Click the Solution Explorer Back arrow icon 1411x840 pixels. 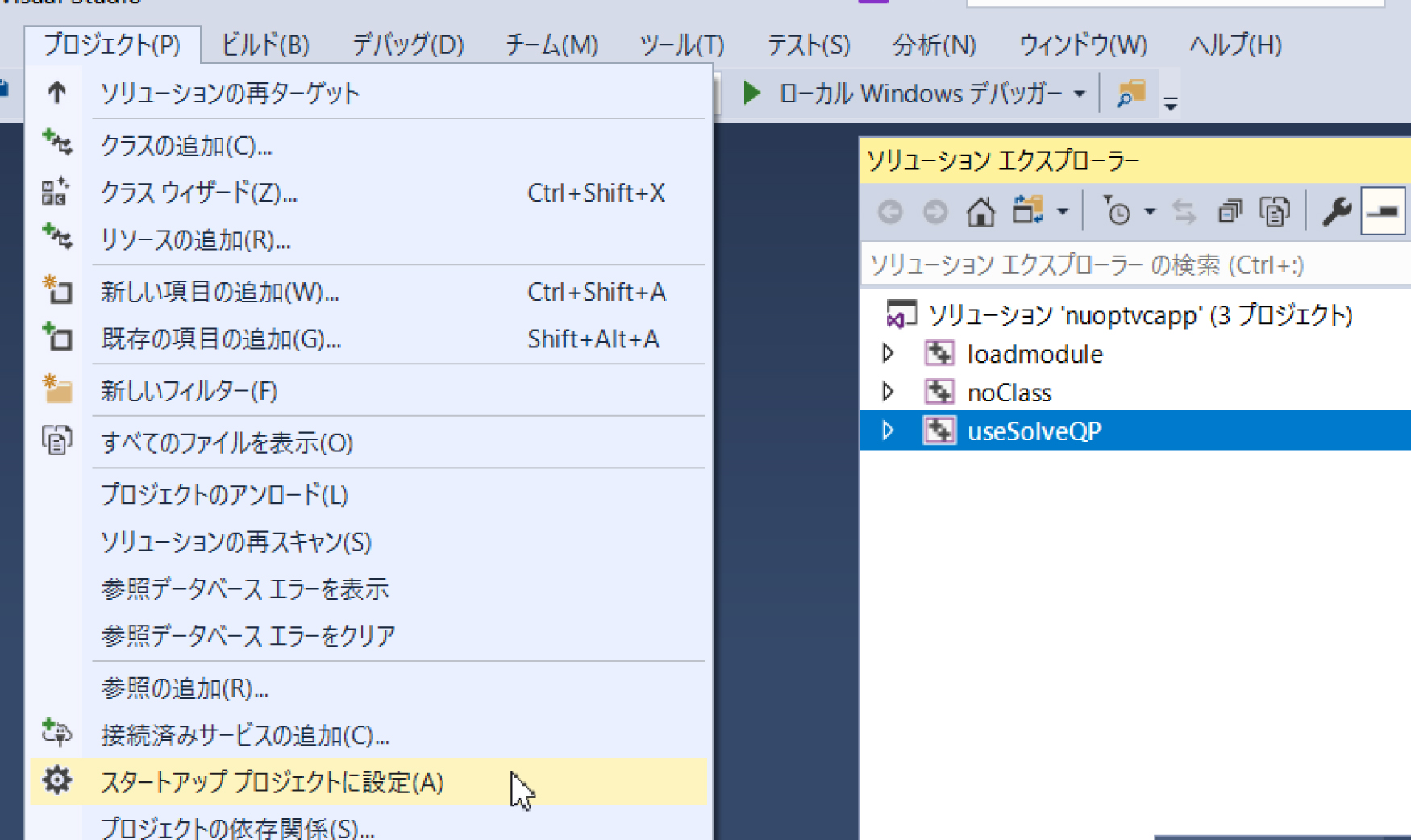pos(890,212)
